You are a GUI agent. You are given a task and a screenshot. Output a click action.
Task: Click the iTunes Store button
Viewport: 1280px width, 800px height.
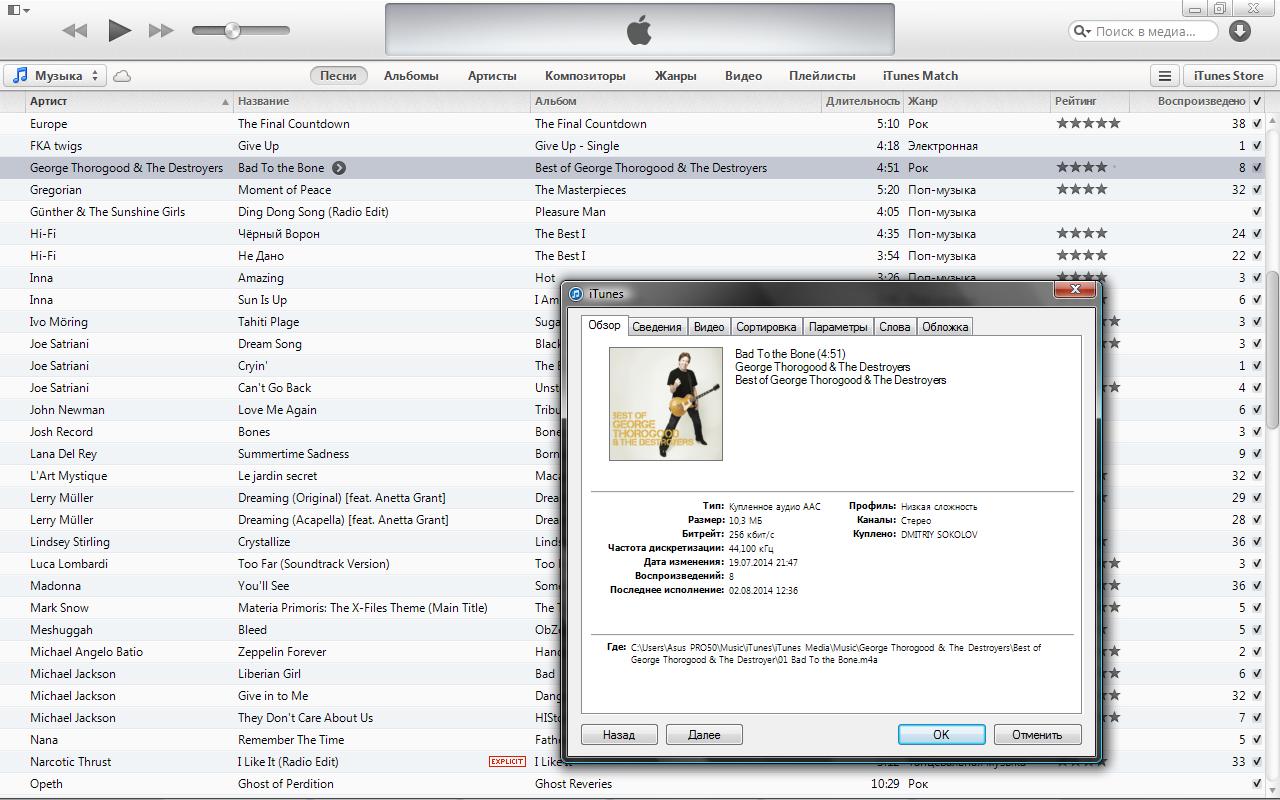point(1228,76)
